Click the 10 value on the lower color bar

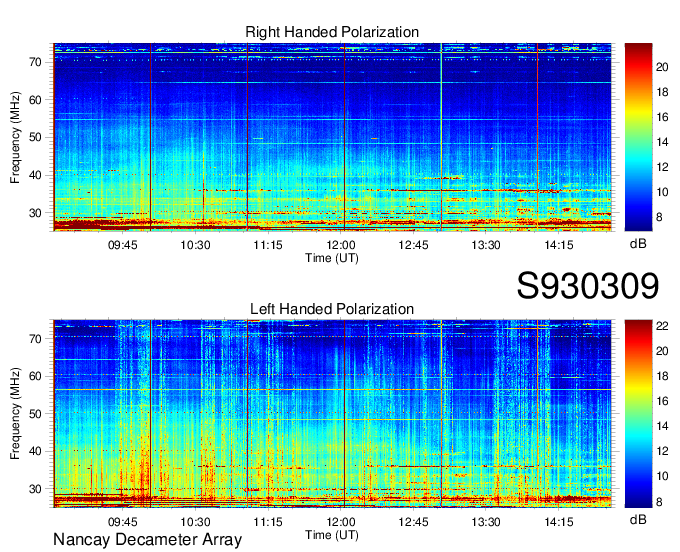click(662, 477)
